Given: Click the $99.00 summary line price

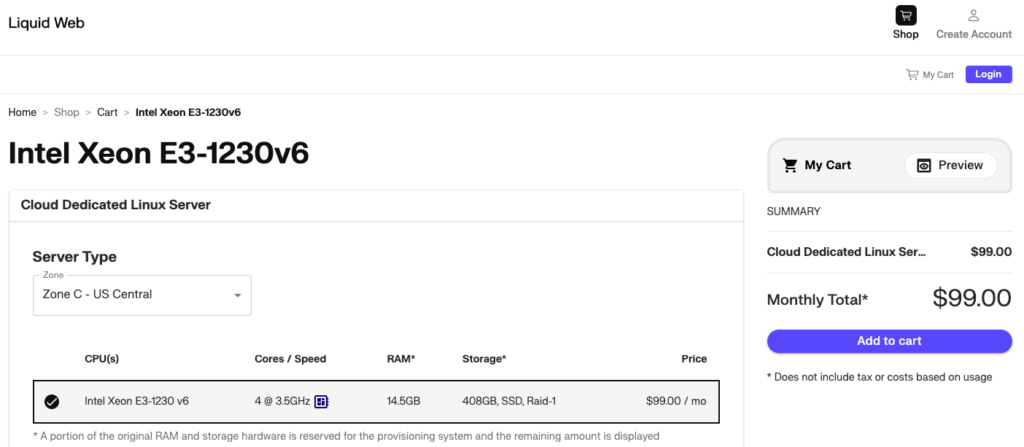Looking at the screenshot, I should pyautogui.click(x=991, y=252).
